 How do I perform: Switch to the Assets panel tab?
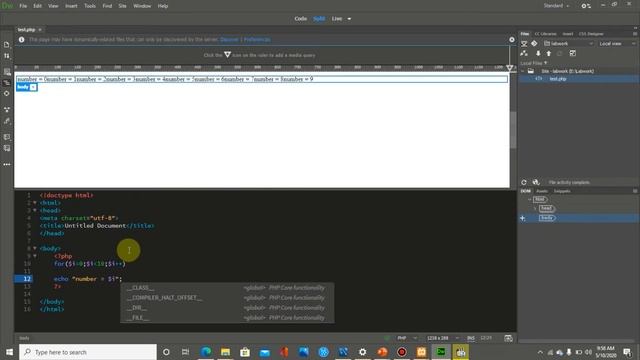pos(542,191)
